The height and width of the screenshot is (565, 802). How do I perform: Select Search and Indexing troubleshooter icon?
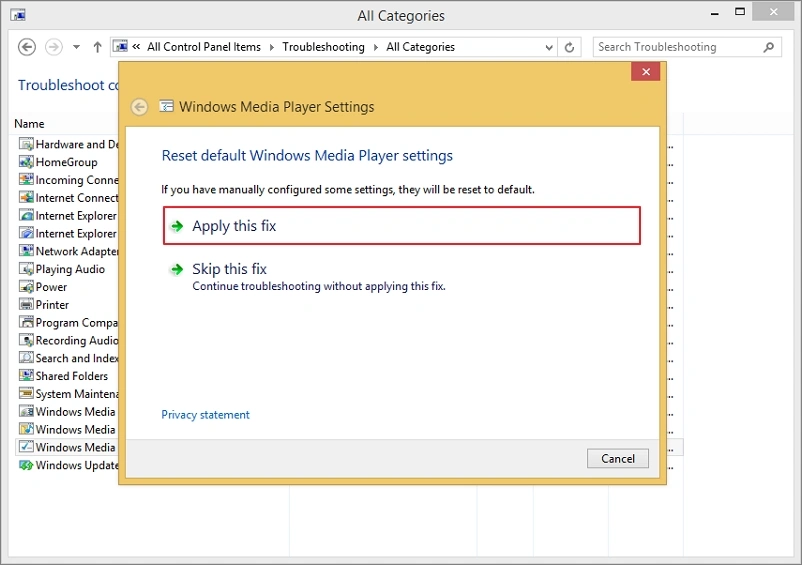pos(26,358)
